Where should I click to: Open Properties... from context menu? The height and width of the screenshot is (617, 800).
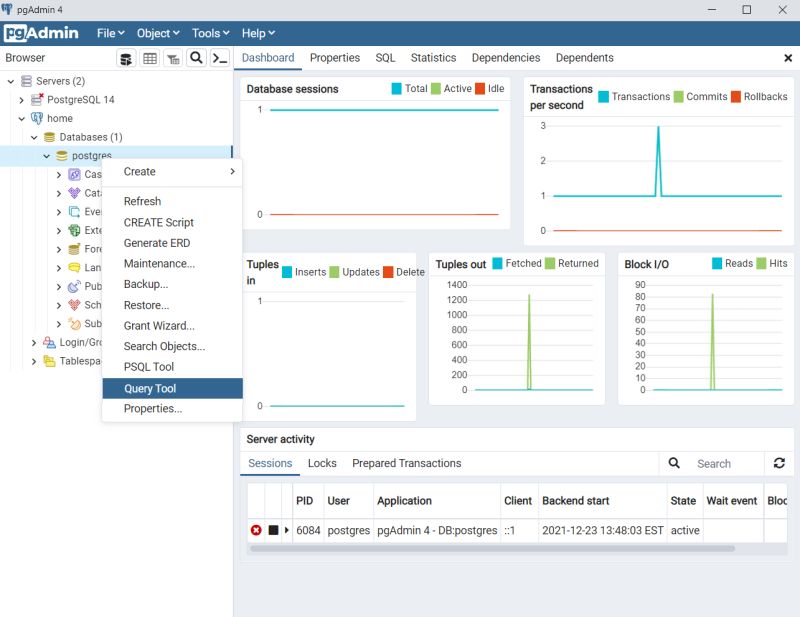172,409
